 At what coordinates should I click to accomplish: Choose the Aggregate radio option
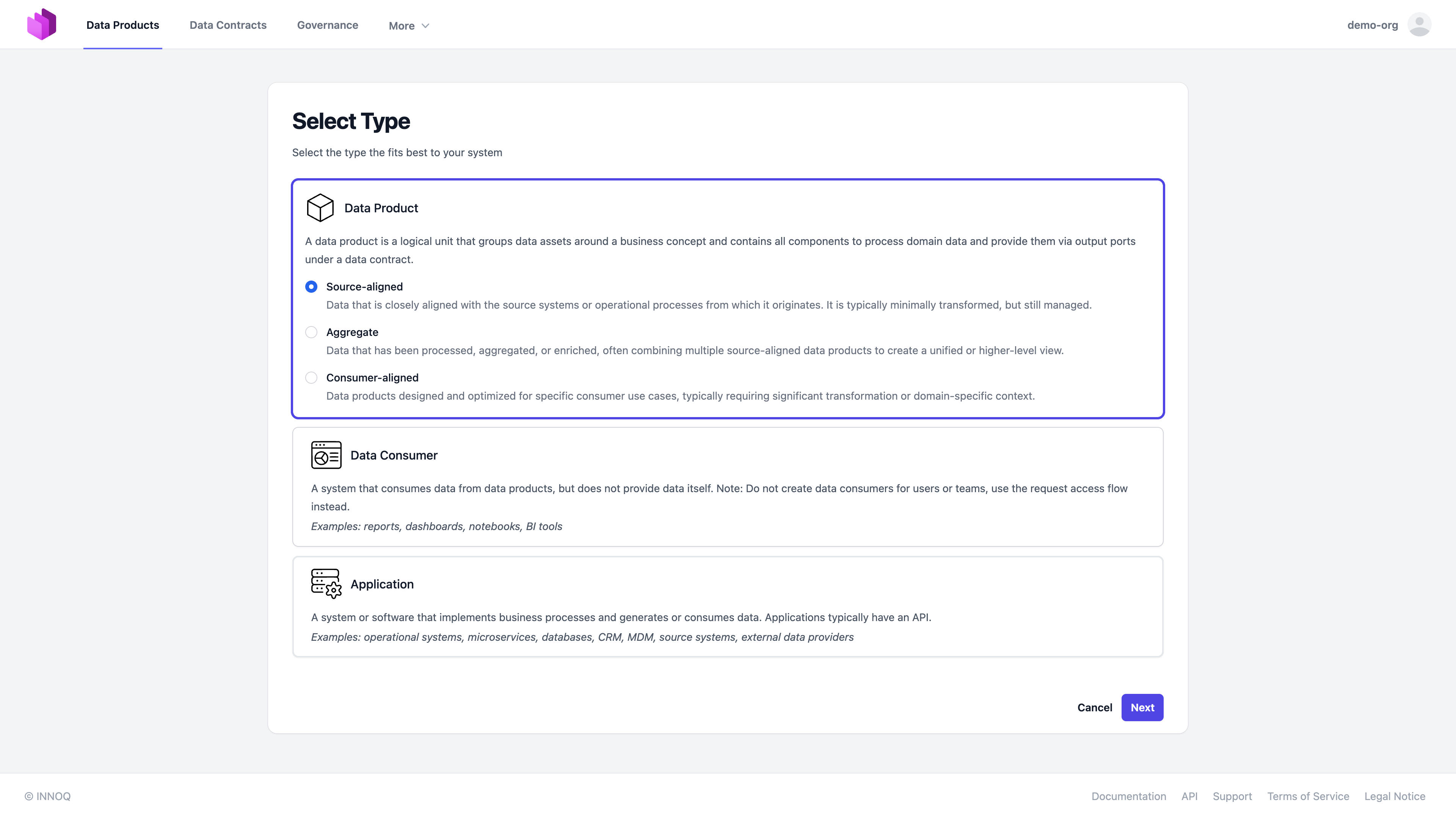click(x=311, y=333)
